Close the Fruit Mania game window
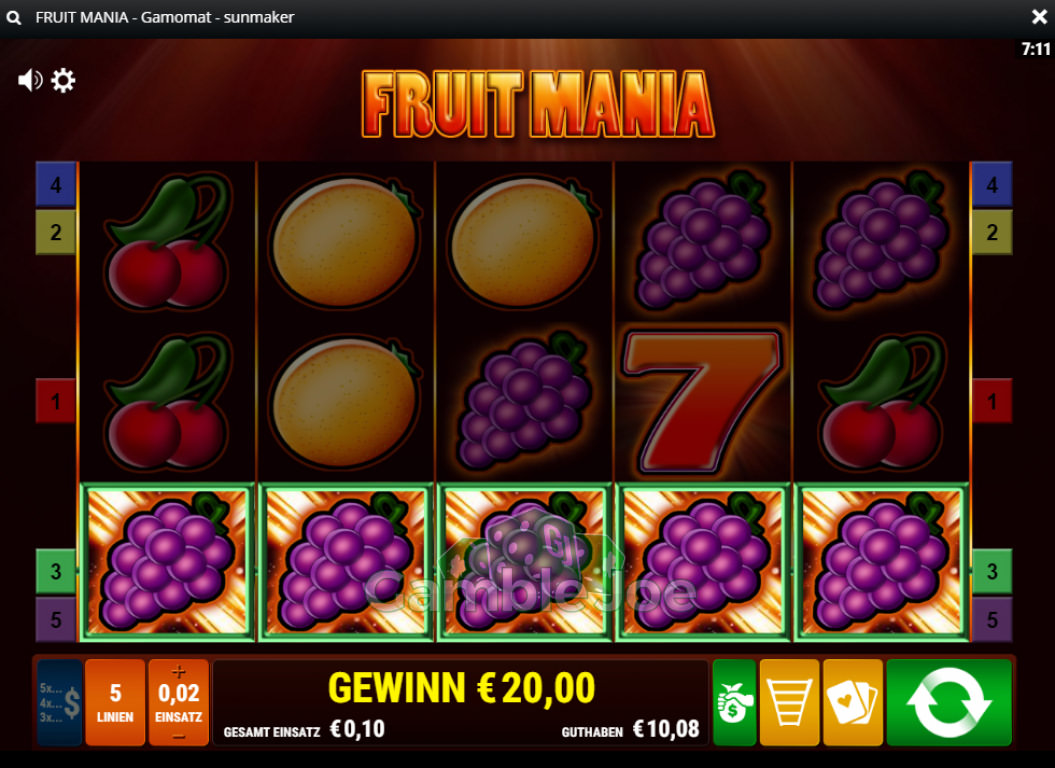1055x768 pixels. (1040, 18)
